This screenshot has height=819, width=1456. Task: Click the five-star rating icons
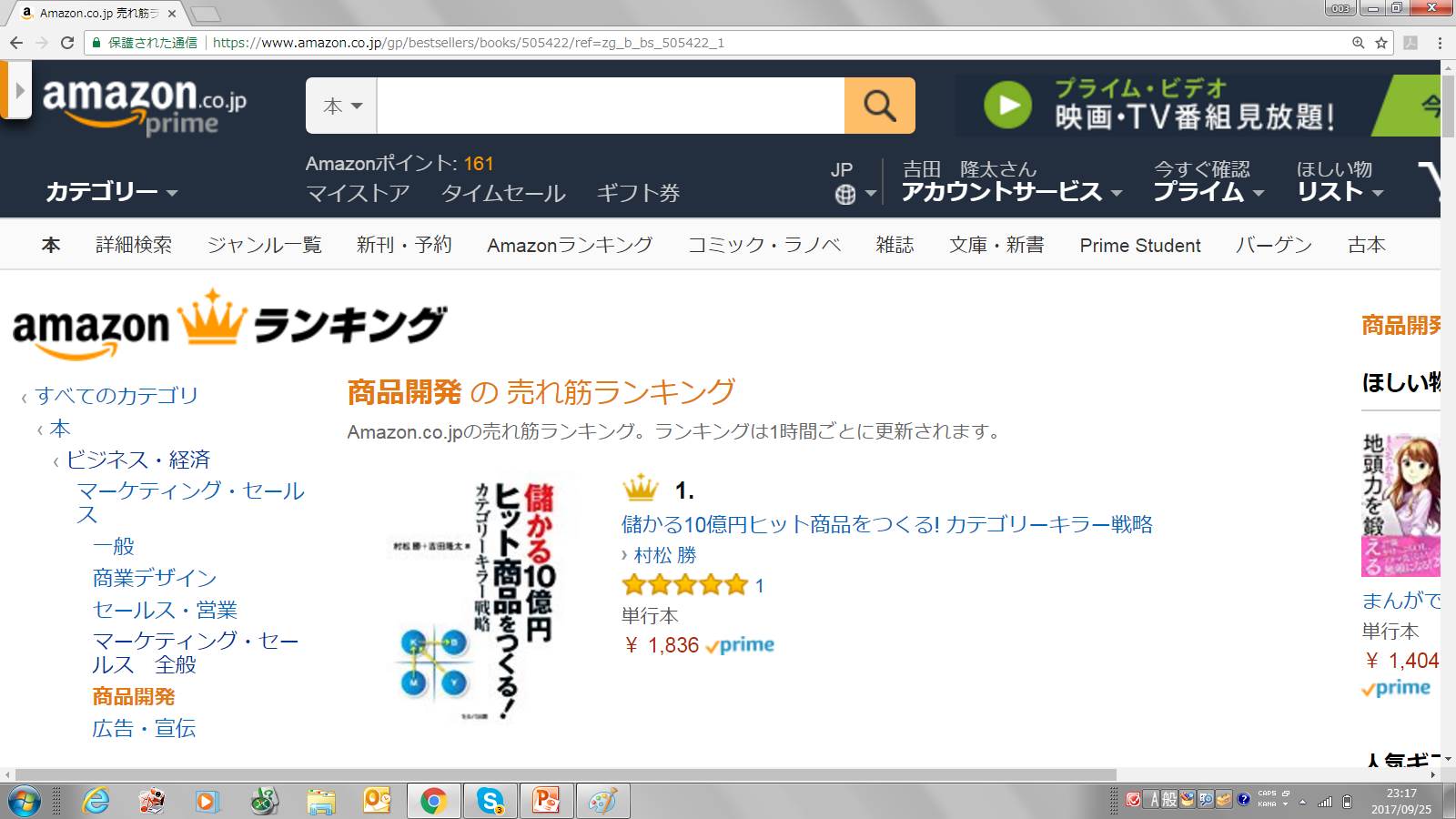[x=684, y=585]
